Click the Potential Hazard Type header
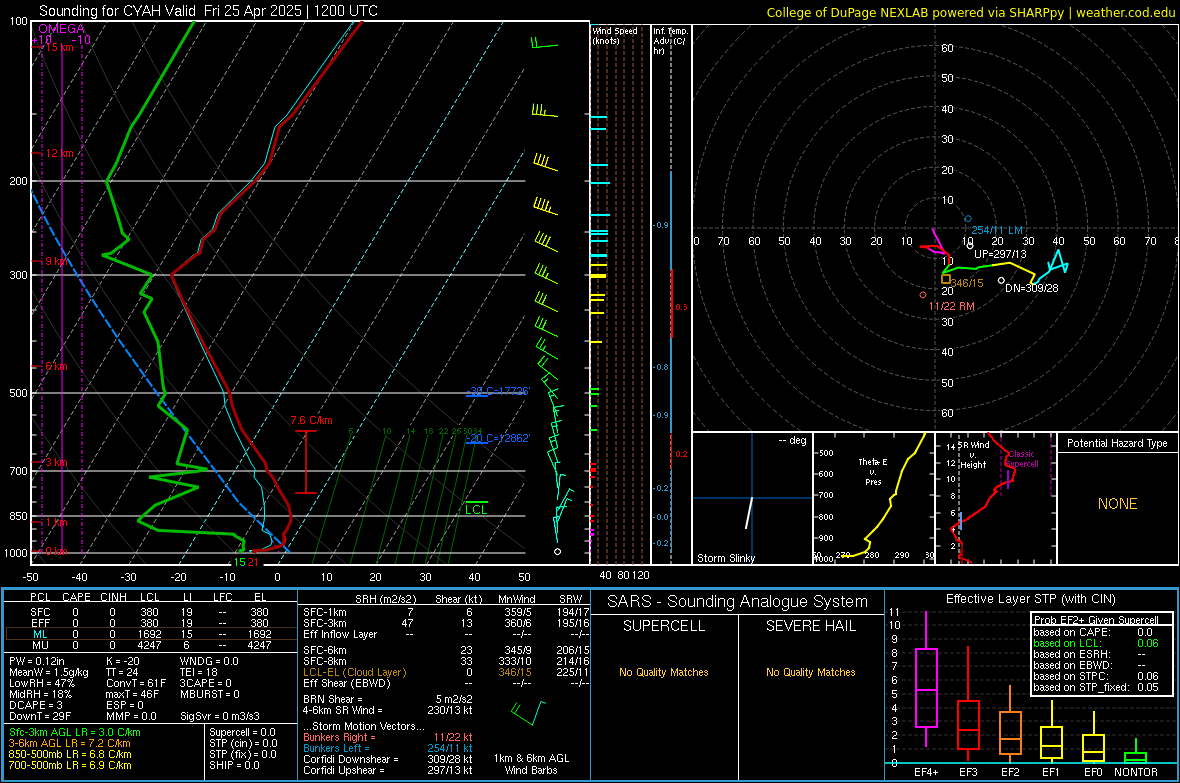 pyautogui.click(x=1117, y=443)
